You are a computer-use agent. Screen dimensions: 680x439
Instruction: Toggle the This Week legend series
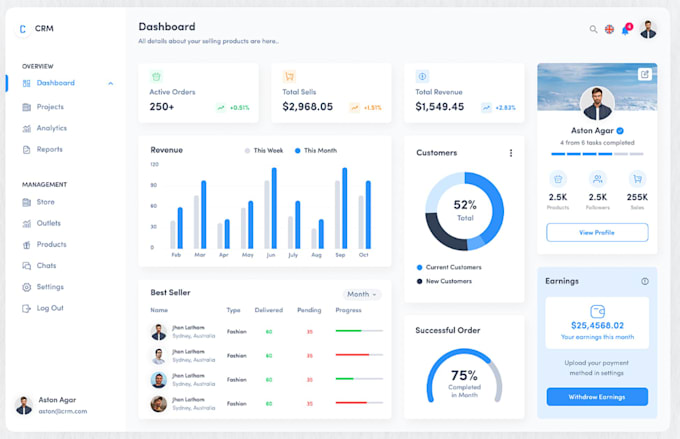click(x=264, y=151)
